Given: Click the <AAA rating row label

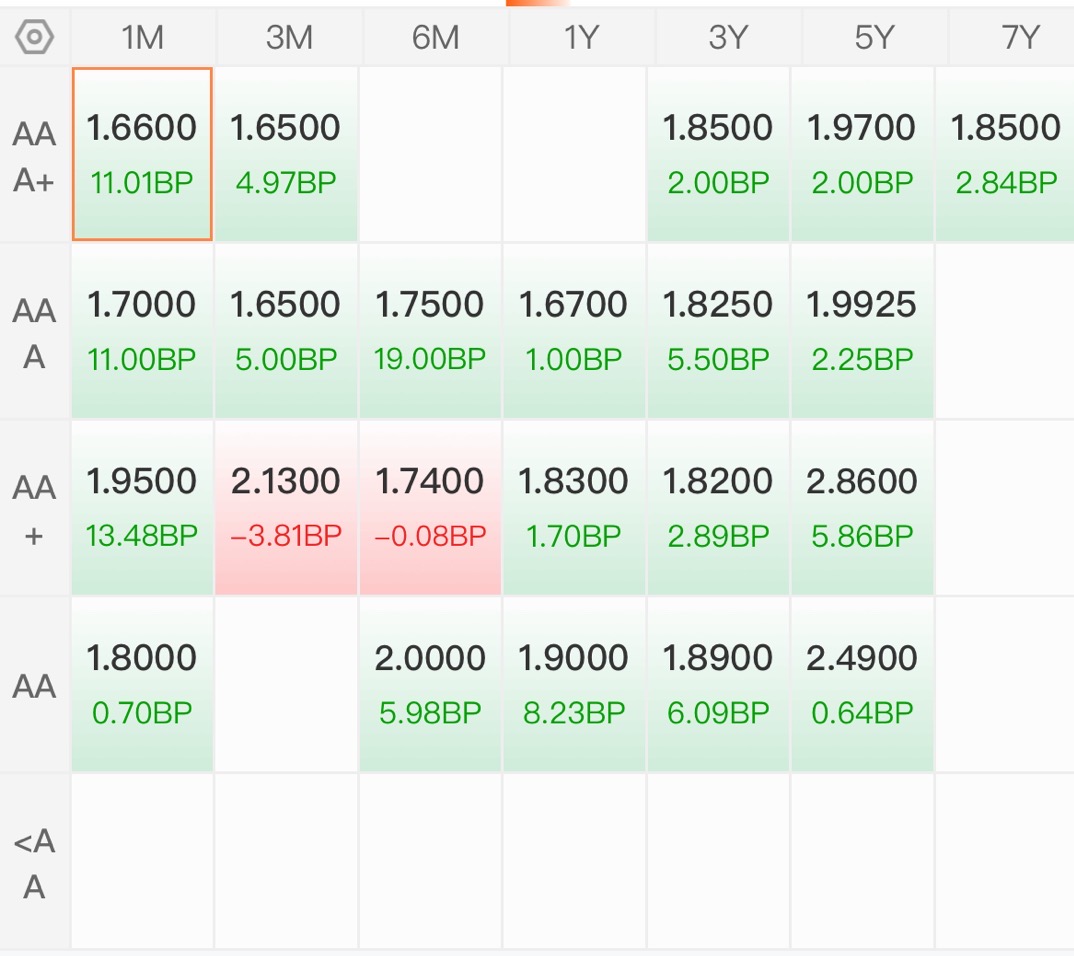Looking at the screenshot, I should (x=34, y=863).
